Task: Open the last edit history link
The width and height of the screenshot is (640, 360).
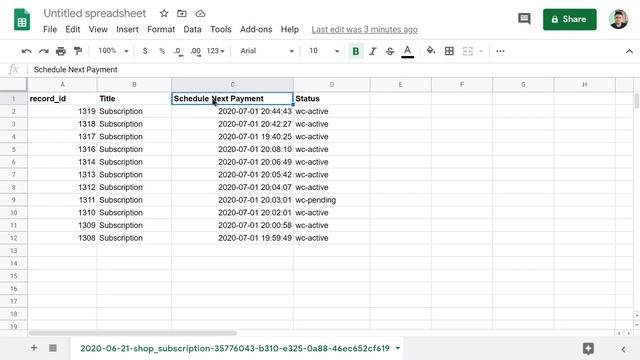Action: (364, 29)
